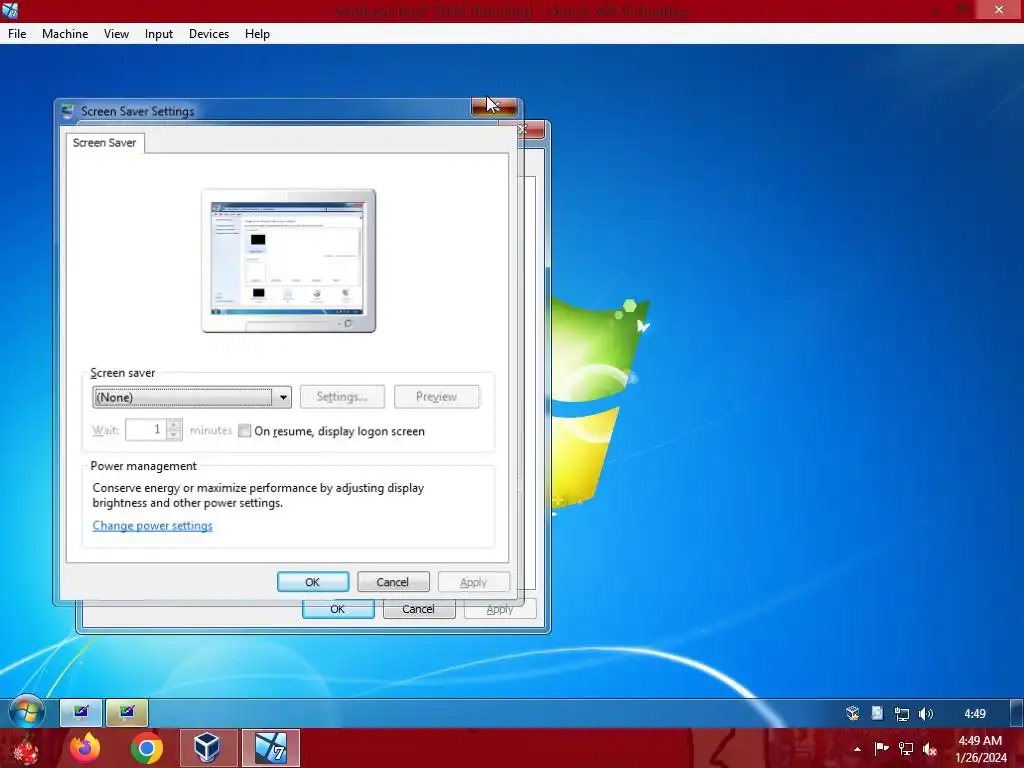Open the VirtualBox Help menu
Viewport: 1024px width, 768px height.
(x=257, y=34)
